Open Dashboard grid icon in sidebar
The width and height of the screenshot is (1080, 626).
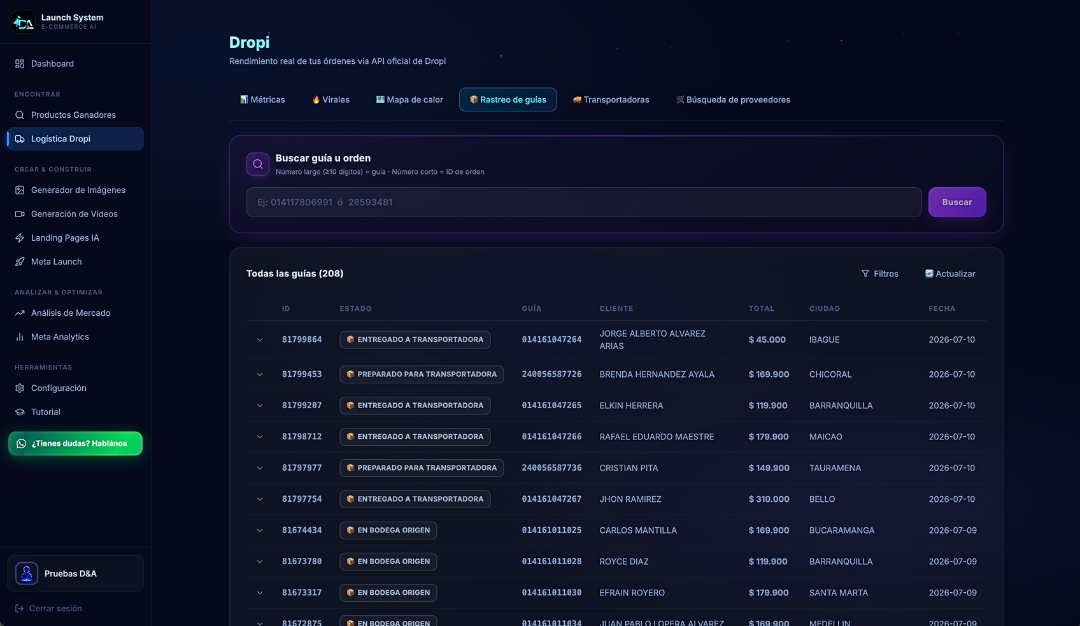(19, 63)
